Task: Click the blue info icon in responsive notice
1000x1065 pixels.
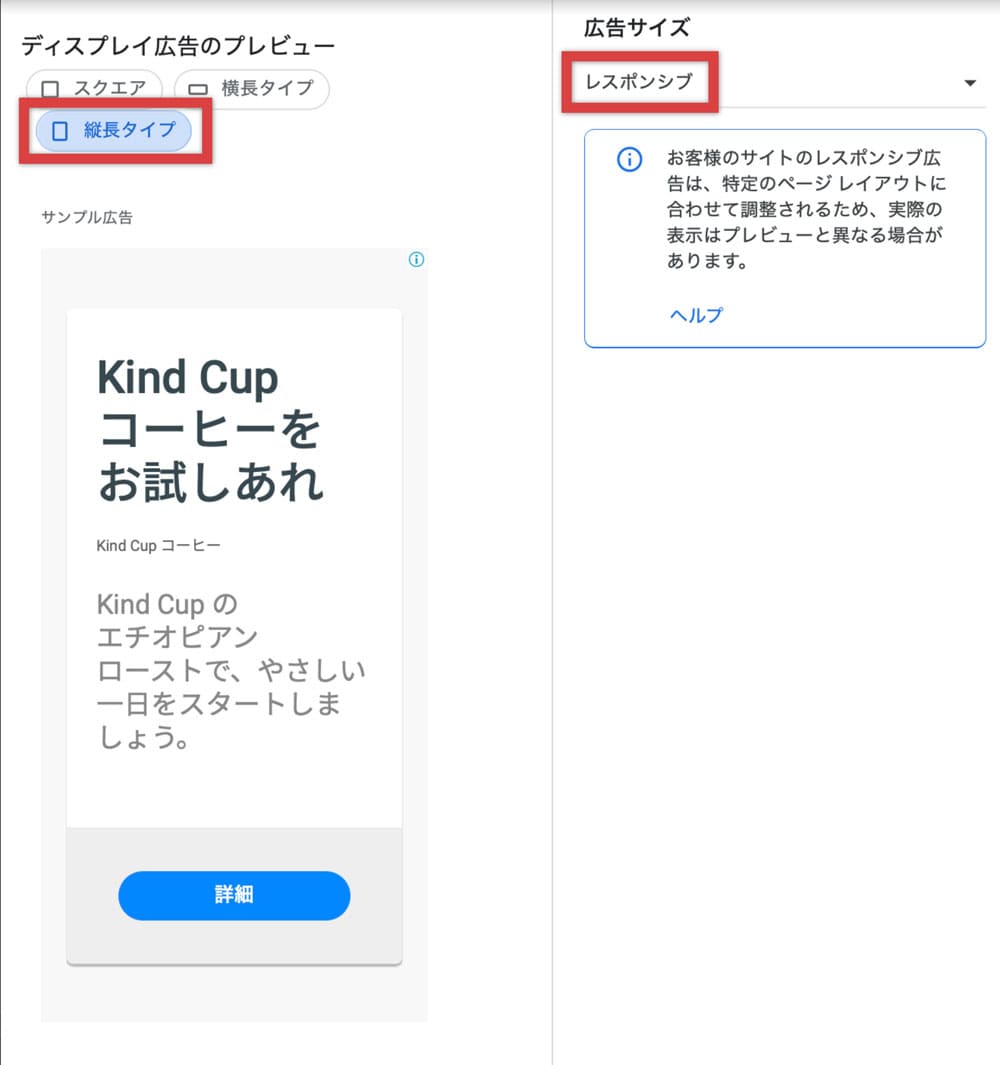Action: click(x=630, y=160)
